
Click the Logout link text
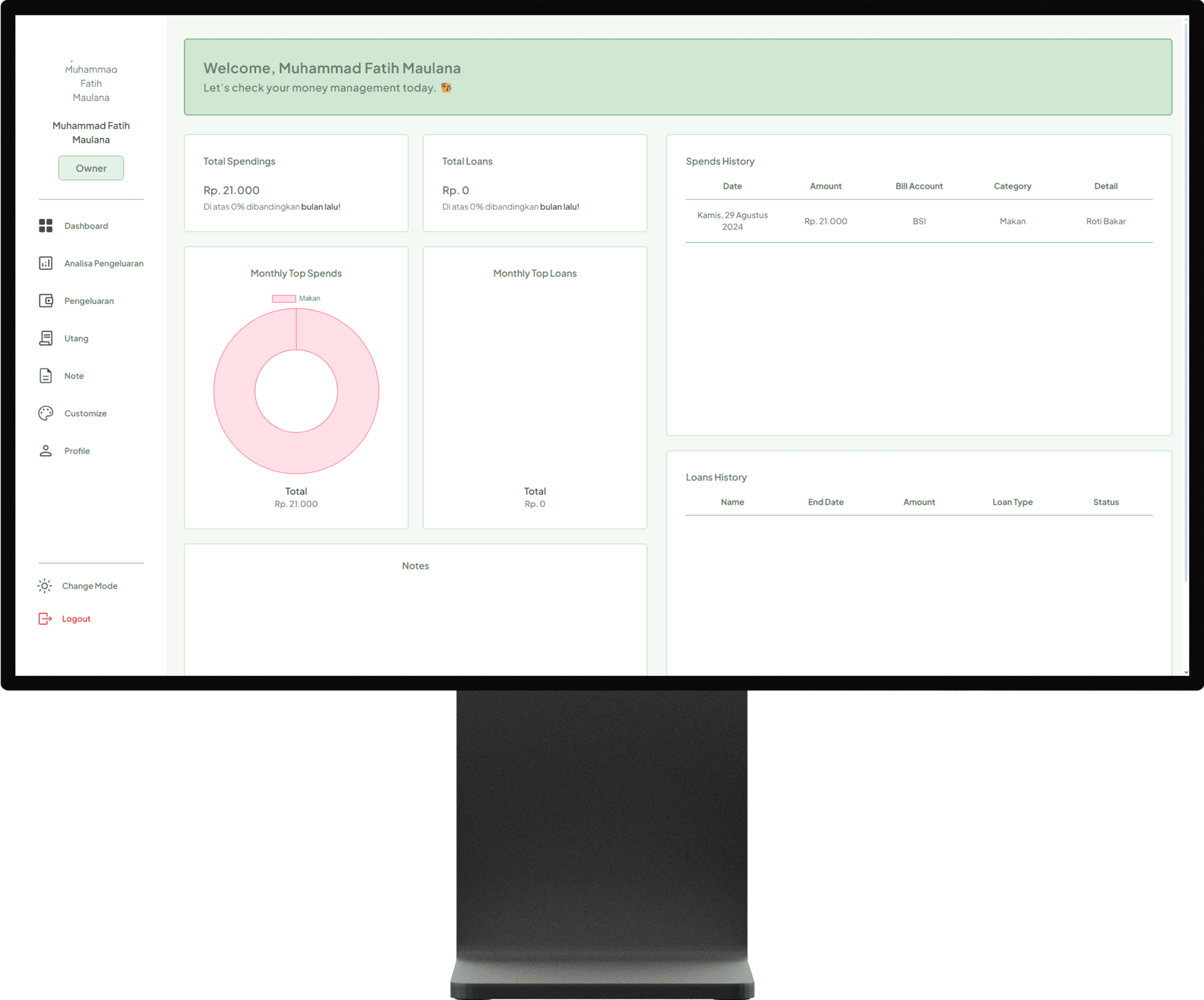pos(76,619)
